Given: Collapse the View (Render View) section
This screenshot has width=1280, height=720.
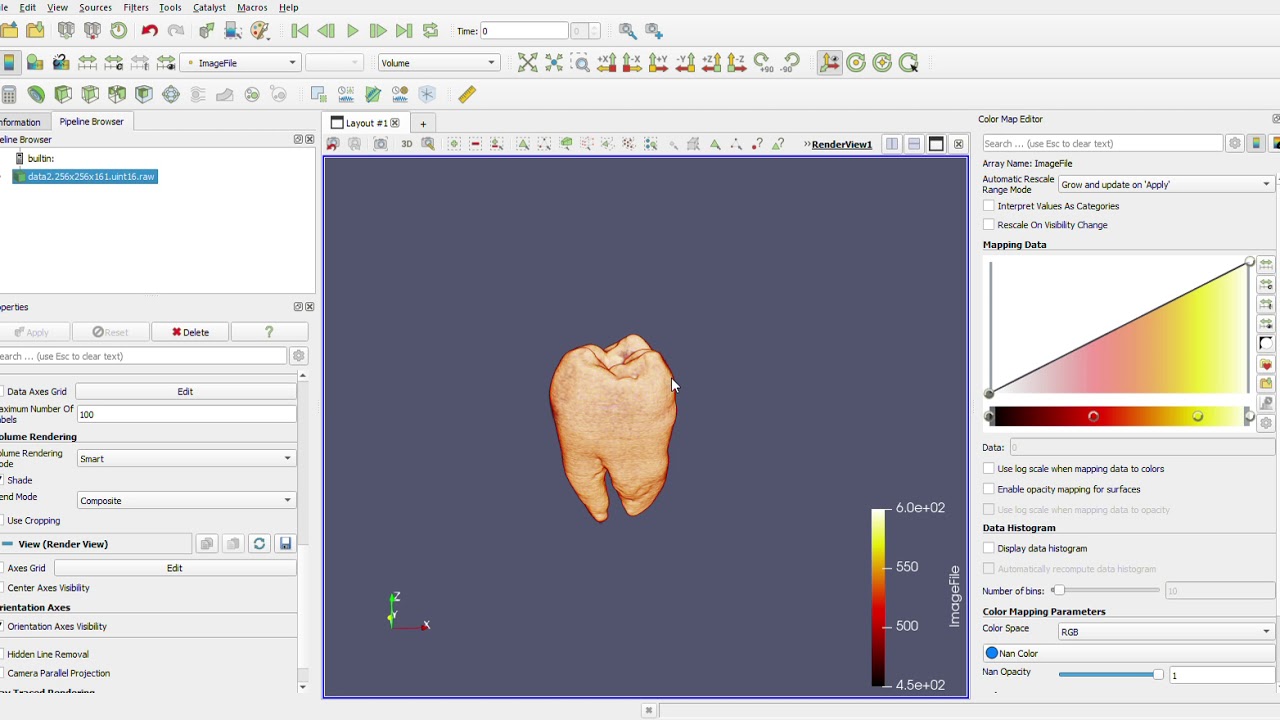Looking at the screenshot, I should (x=7, y=544).
